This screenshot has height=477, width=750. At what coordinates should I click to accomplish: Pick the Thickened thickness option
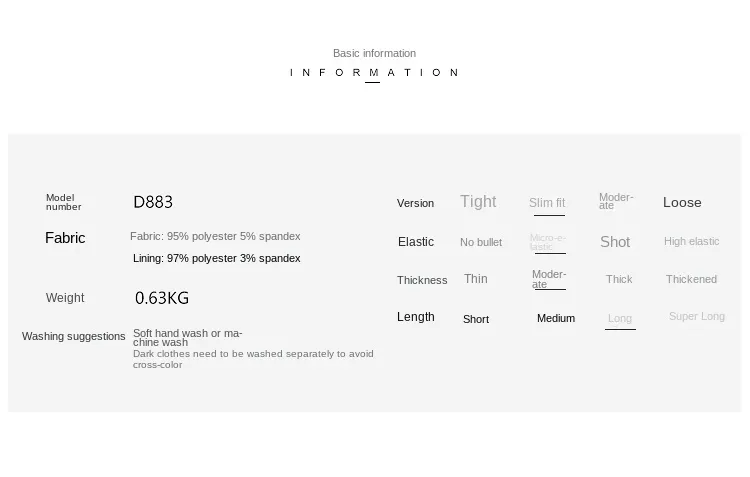(691, 279)
